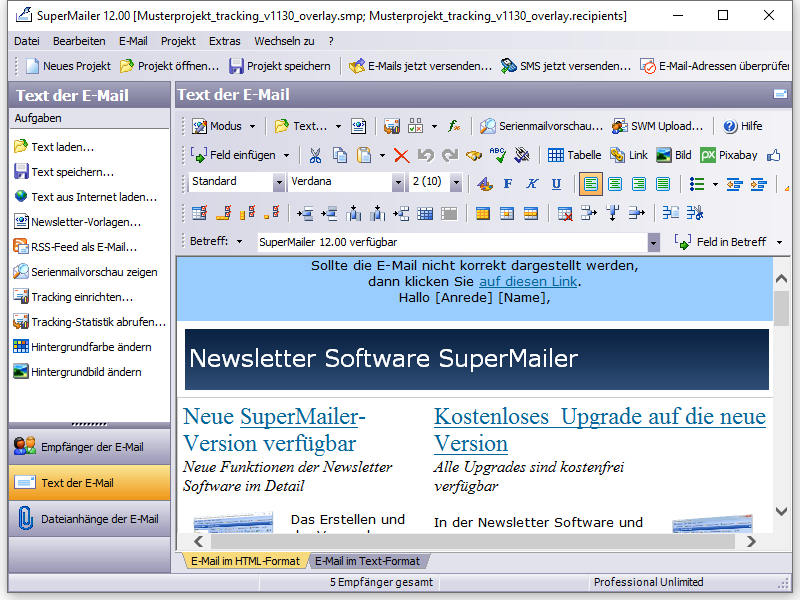Open the Bearbeiten menu

pos(79,41)
